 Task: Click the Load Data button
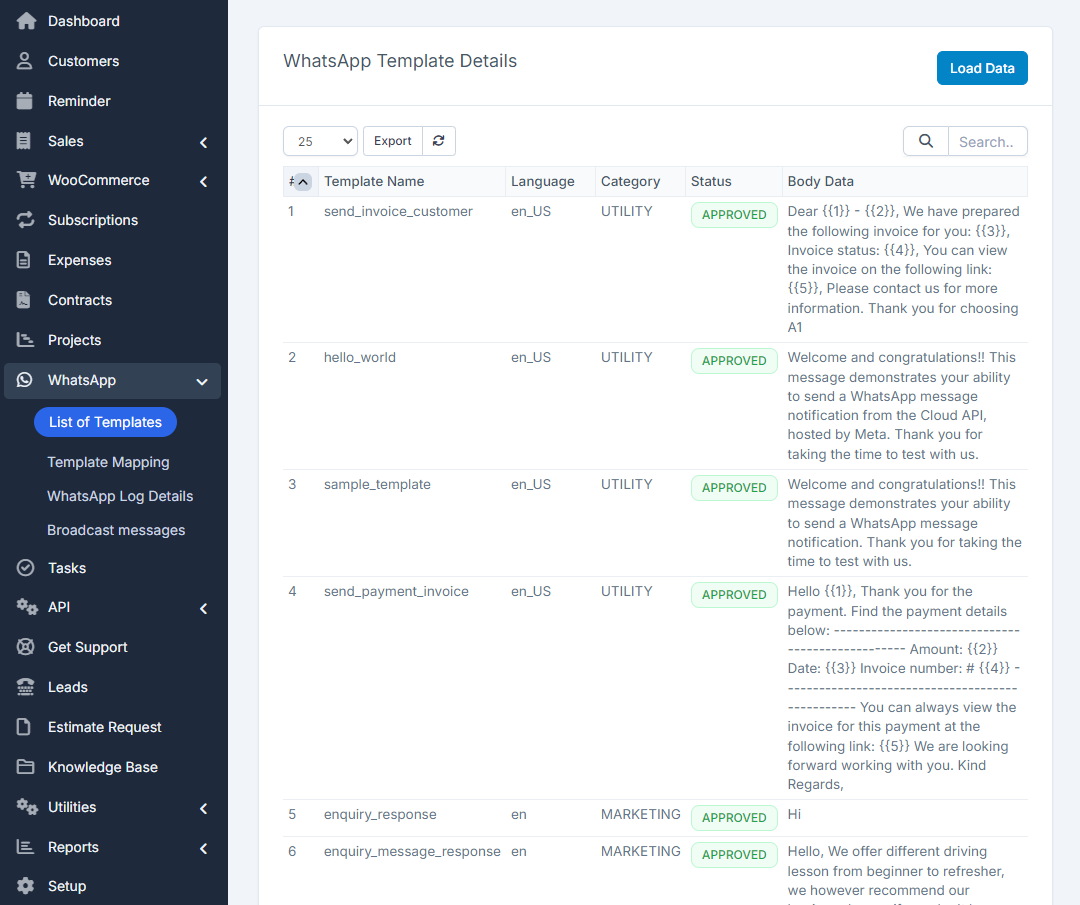click(x=982, y=67)
